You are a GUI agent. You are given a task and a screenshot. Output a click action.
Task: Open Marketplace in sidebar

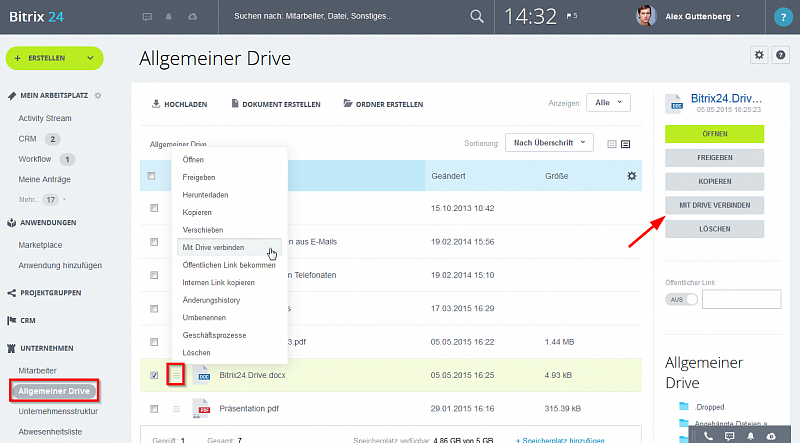pos(40,245)
